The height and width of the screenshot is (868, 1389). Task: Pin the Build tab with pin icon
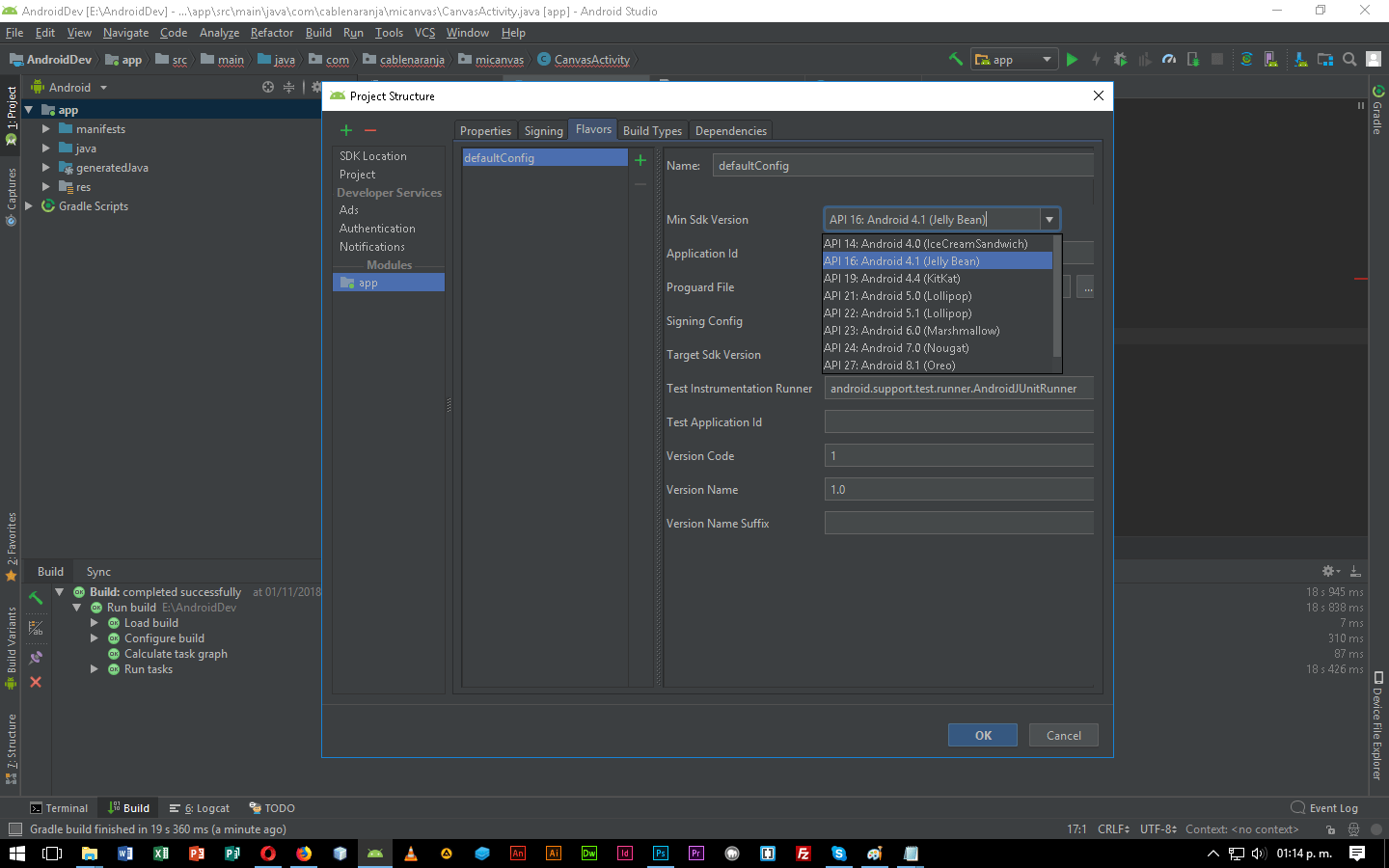pos(36,658)
